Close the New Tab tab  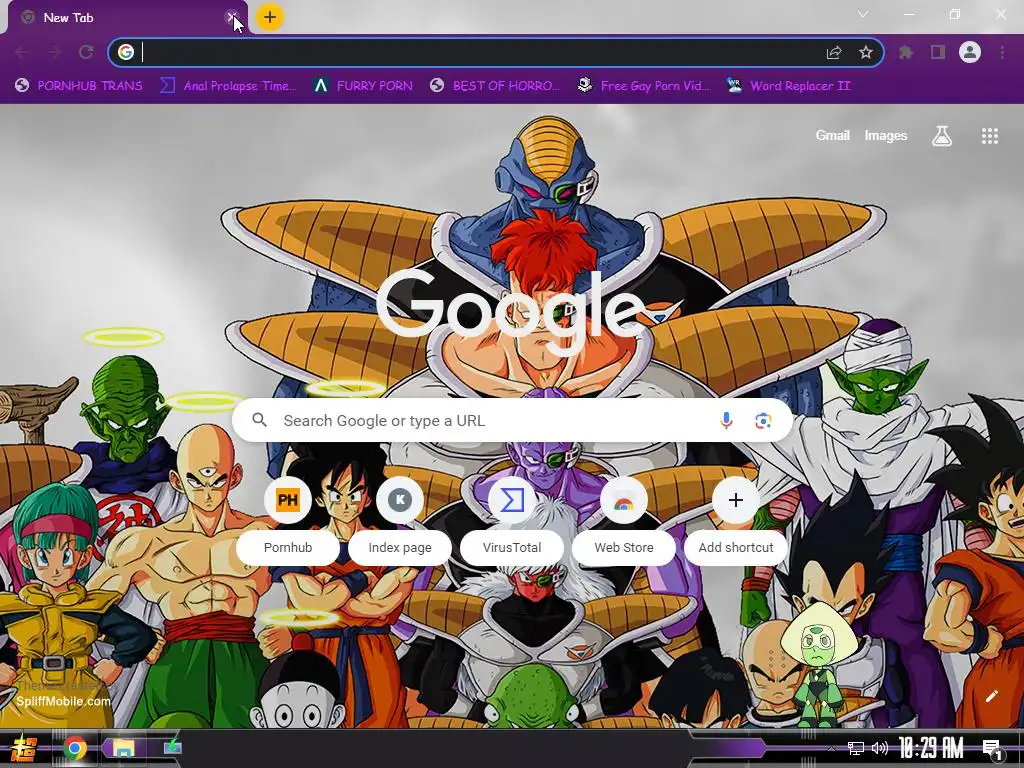click(231, 18)
